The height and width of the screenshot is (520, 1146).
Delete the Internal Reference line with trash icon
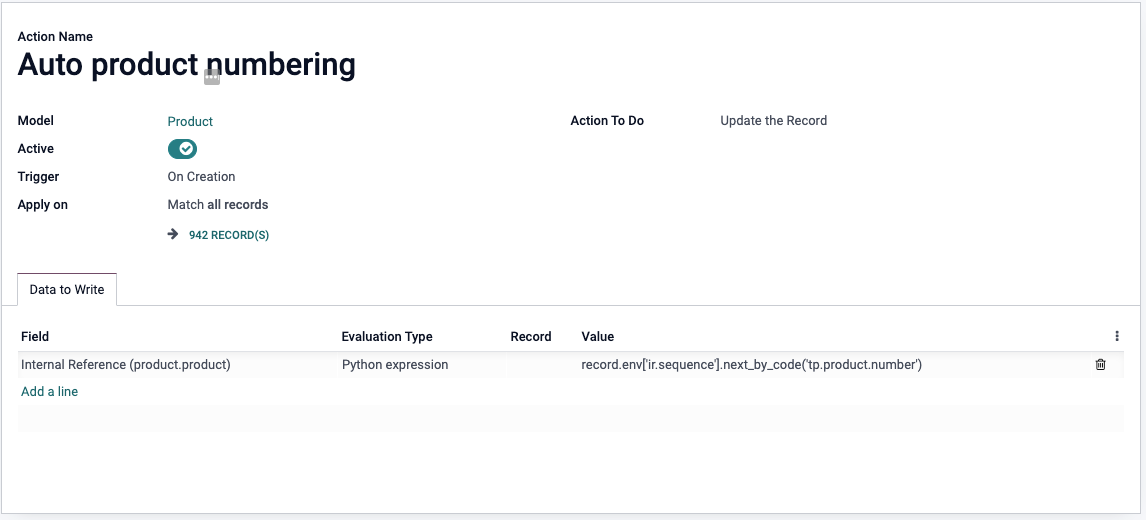tap(1100, 364)
